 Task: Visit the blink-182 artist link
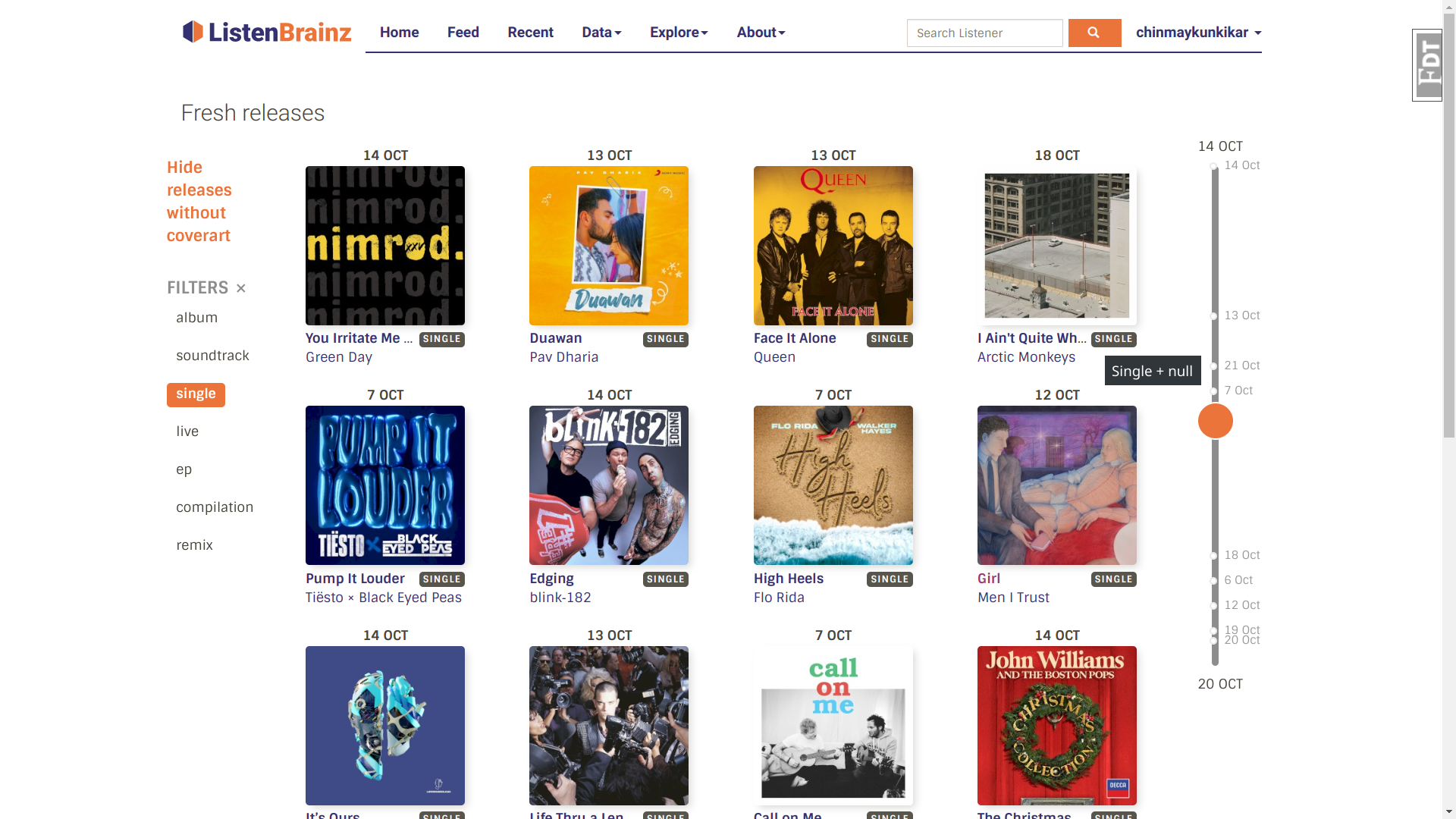(x=560, y=598)
